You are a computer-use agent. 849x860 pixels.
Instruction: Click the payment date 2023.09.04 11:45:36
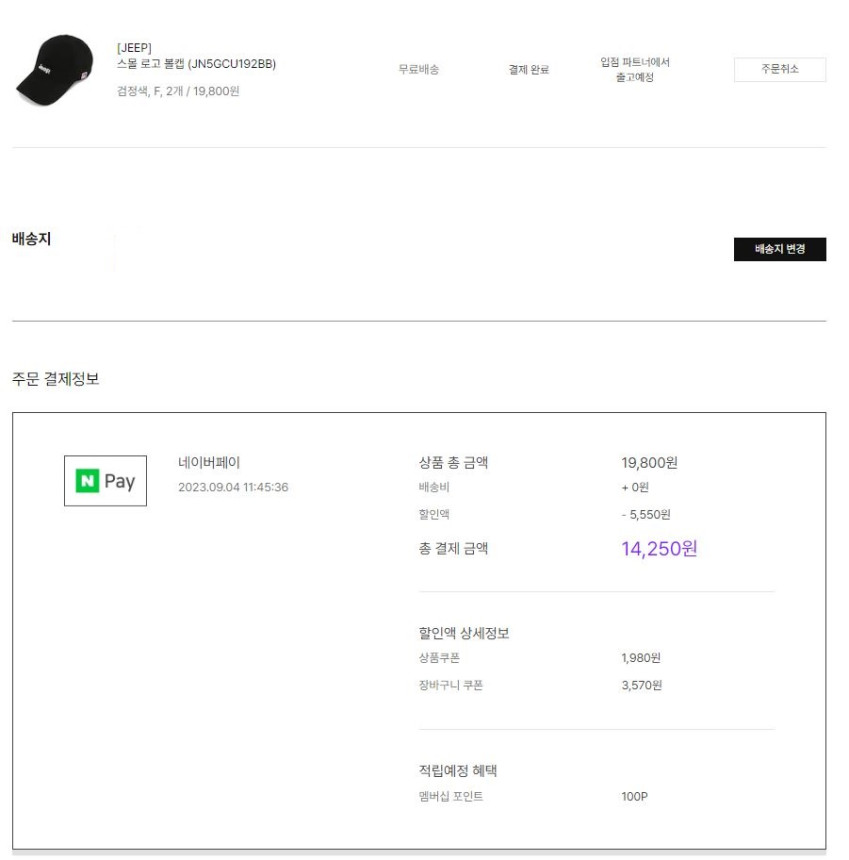coord(232,487)
